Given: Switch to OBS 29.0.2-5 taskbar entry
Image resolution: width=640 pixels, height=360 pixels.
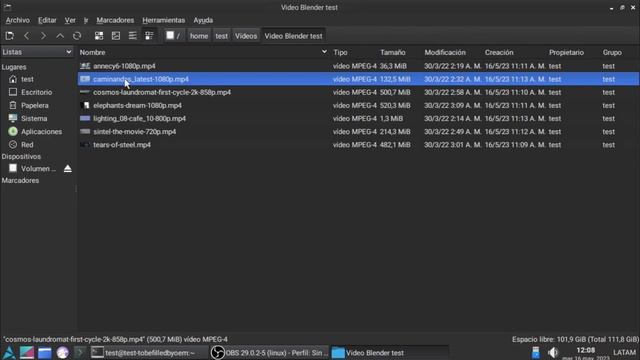Looking at the screenshot, I should (x=270, y=353).
